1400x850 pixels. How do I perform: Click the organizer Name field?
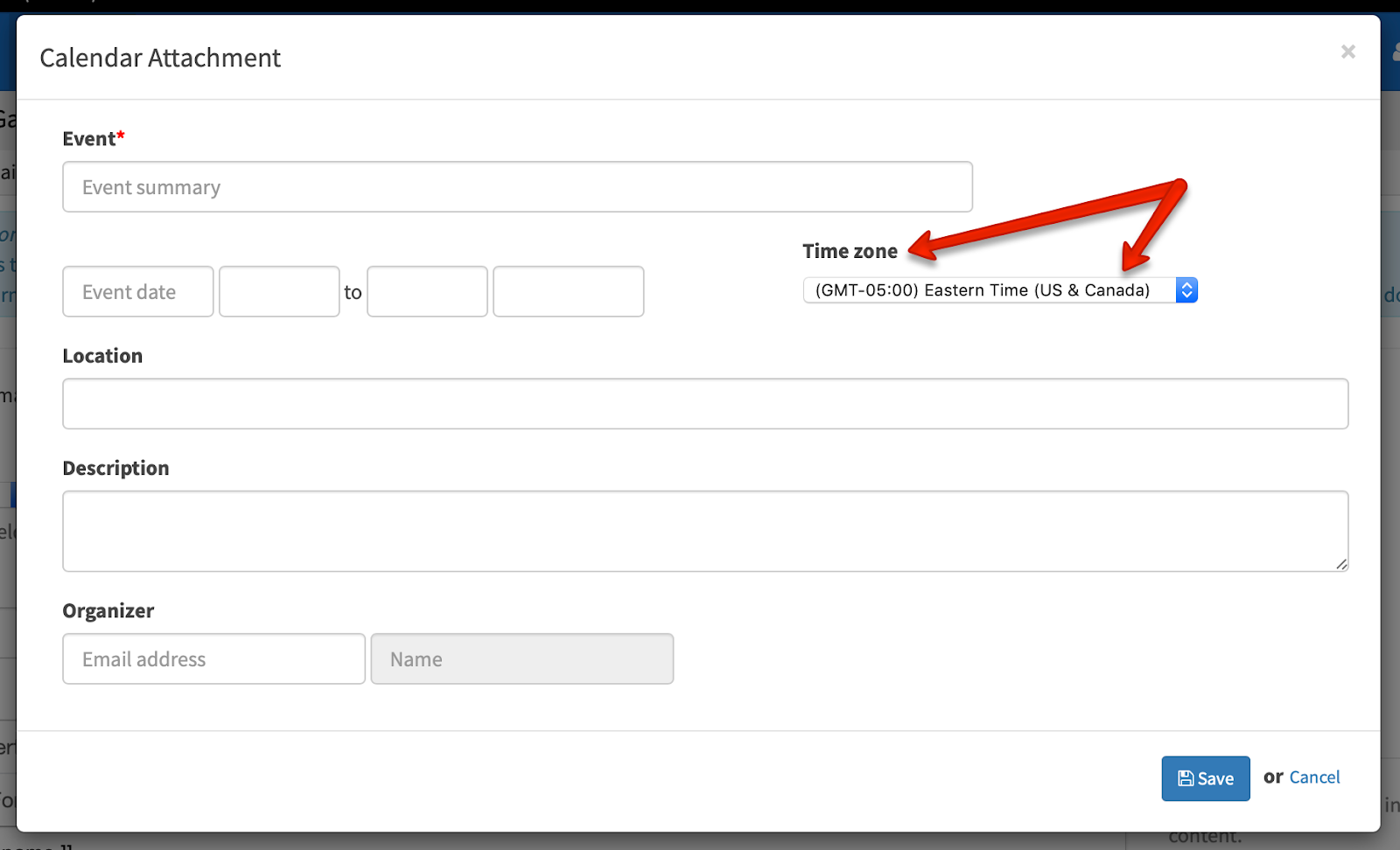(x=521, y=659)
